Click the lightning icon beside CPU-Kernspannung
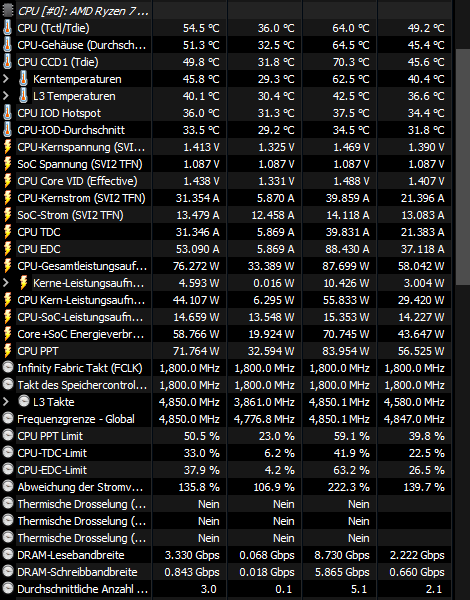470x600 pixels. tap(7, 147)
